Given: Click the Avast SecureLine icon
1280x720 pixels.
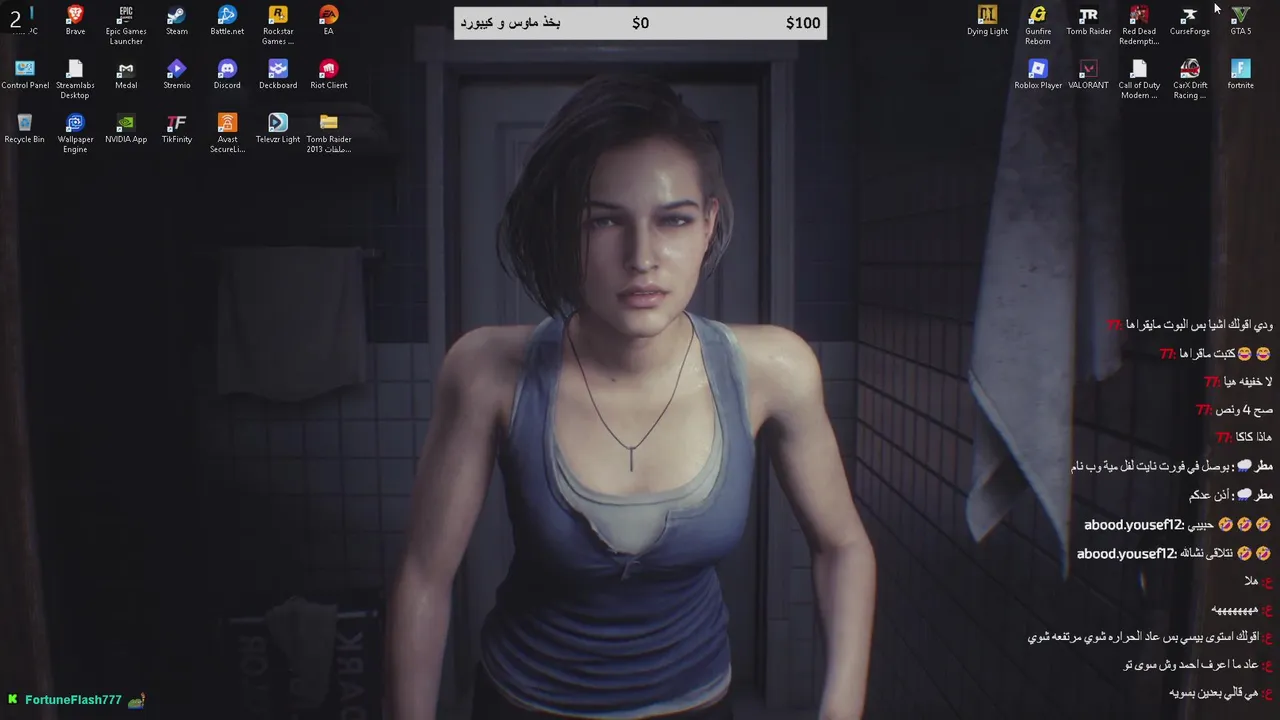Looking at the screenshot, I should [x=227, y=133].
